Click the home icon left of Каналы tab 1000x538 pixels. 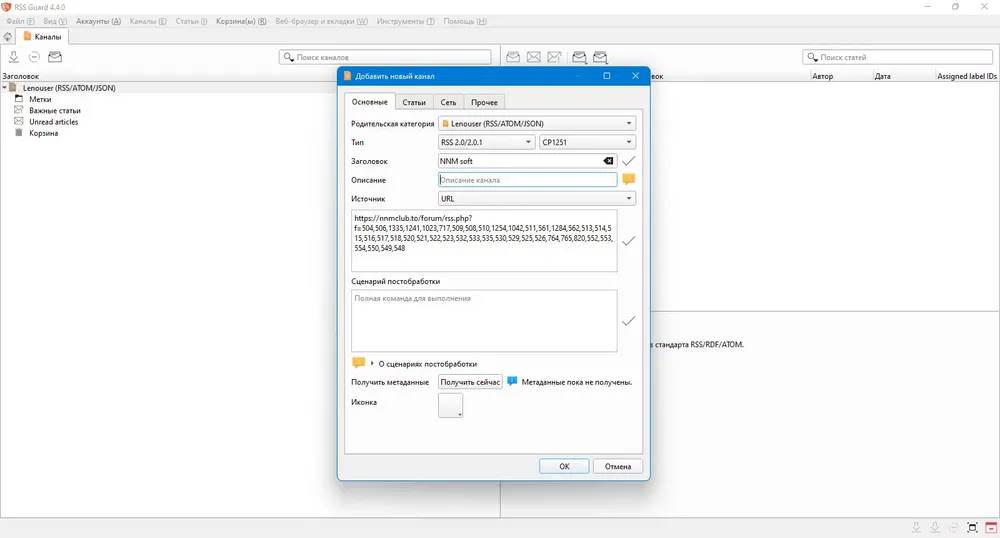tap(8, 37)
